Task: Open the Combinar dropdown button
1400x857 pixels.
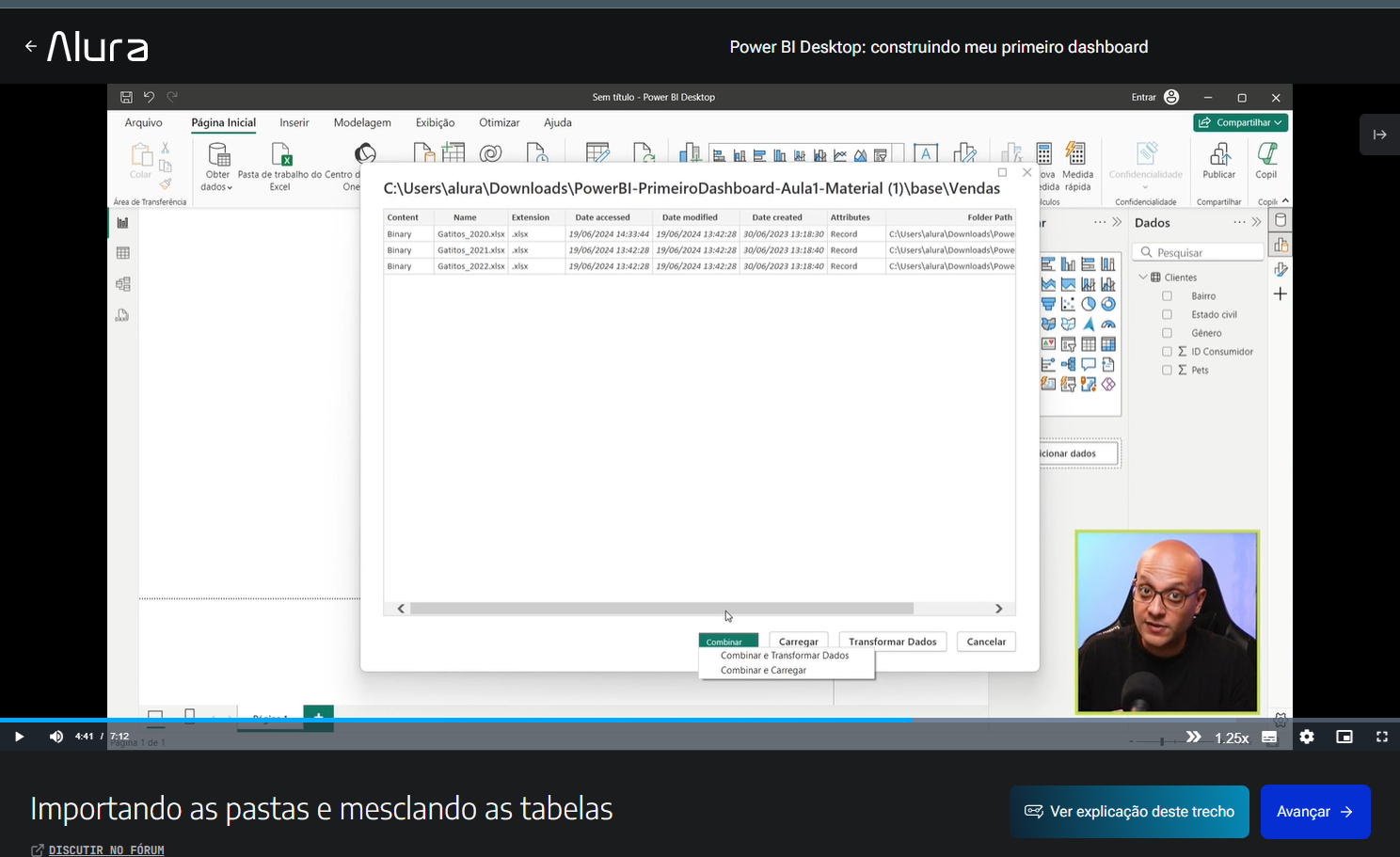Action: click(728, 641)
